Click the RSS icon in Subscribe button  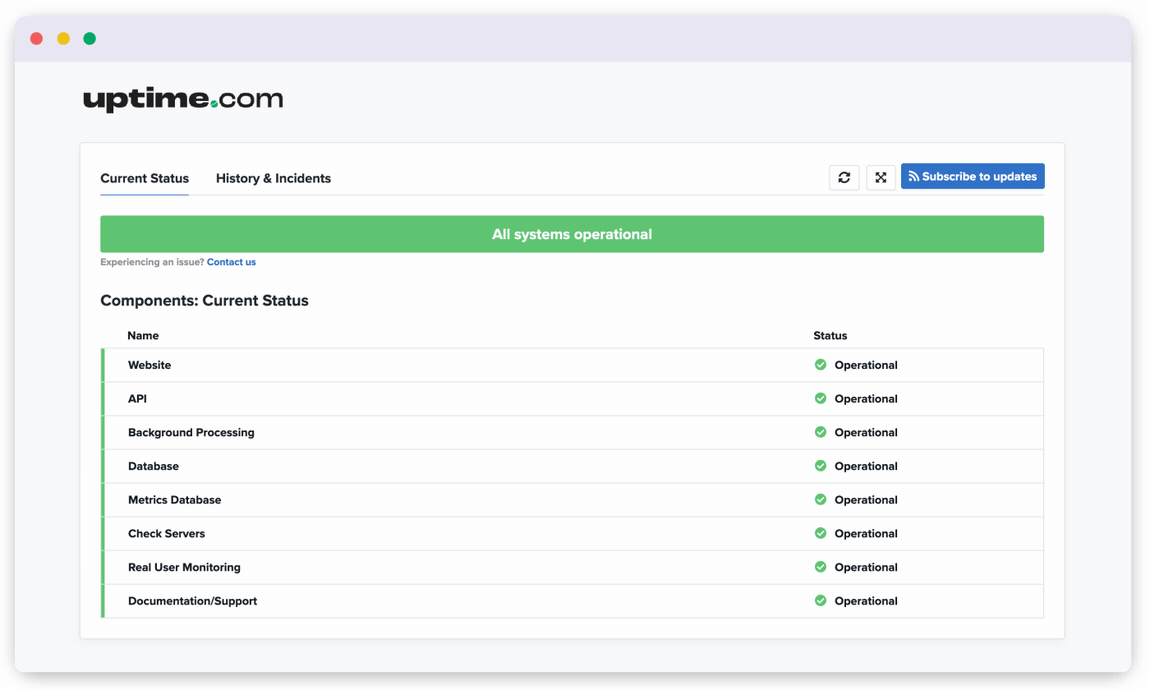913,177
